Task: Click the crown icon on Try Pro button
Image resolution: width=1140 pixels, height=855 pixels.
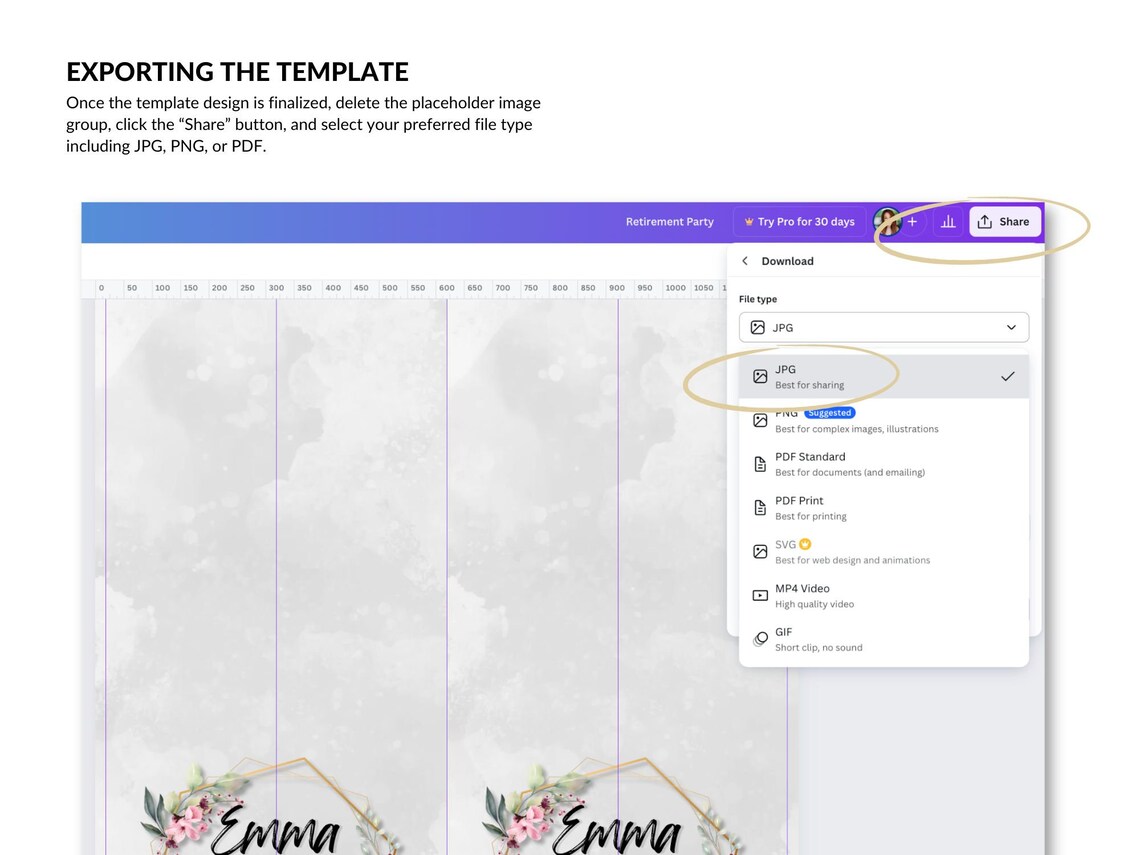Action: tap(749, 221)
